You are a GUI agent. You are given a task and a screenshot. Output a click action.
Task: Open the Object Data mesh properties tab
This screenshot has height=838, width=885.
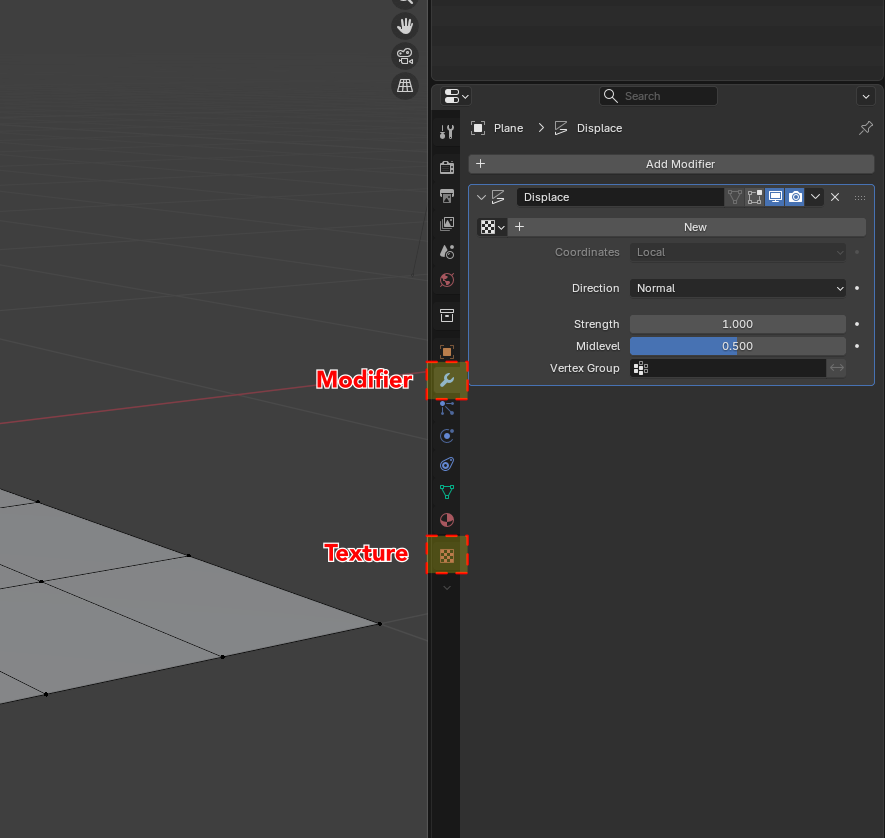(446, 492)
